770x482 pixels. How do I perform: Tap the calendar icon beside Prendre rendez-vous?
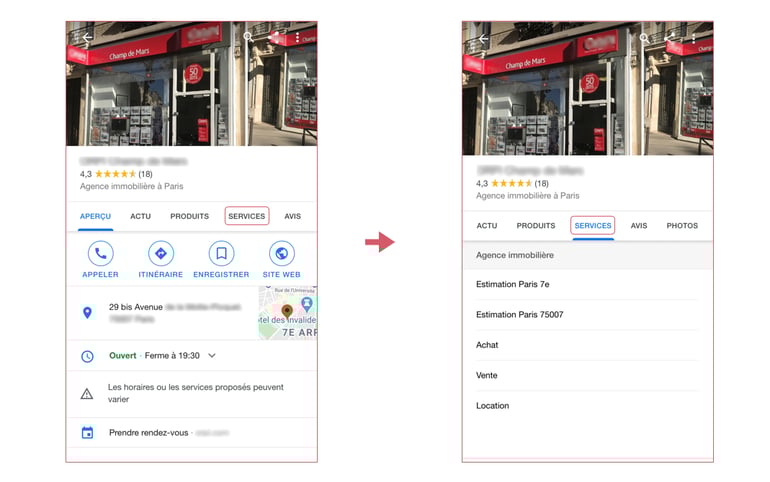click(87, 433)
